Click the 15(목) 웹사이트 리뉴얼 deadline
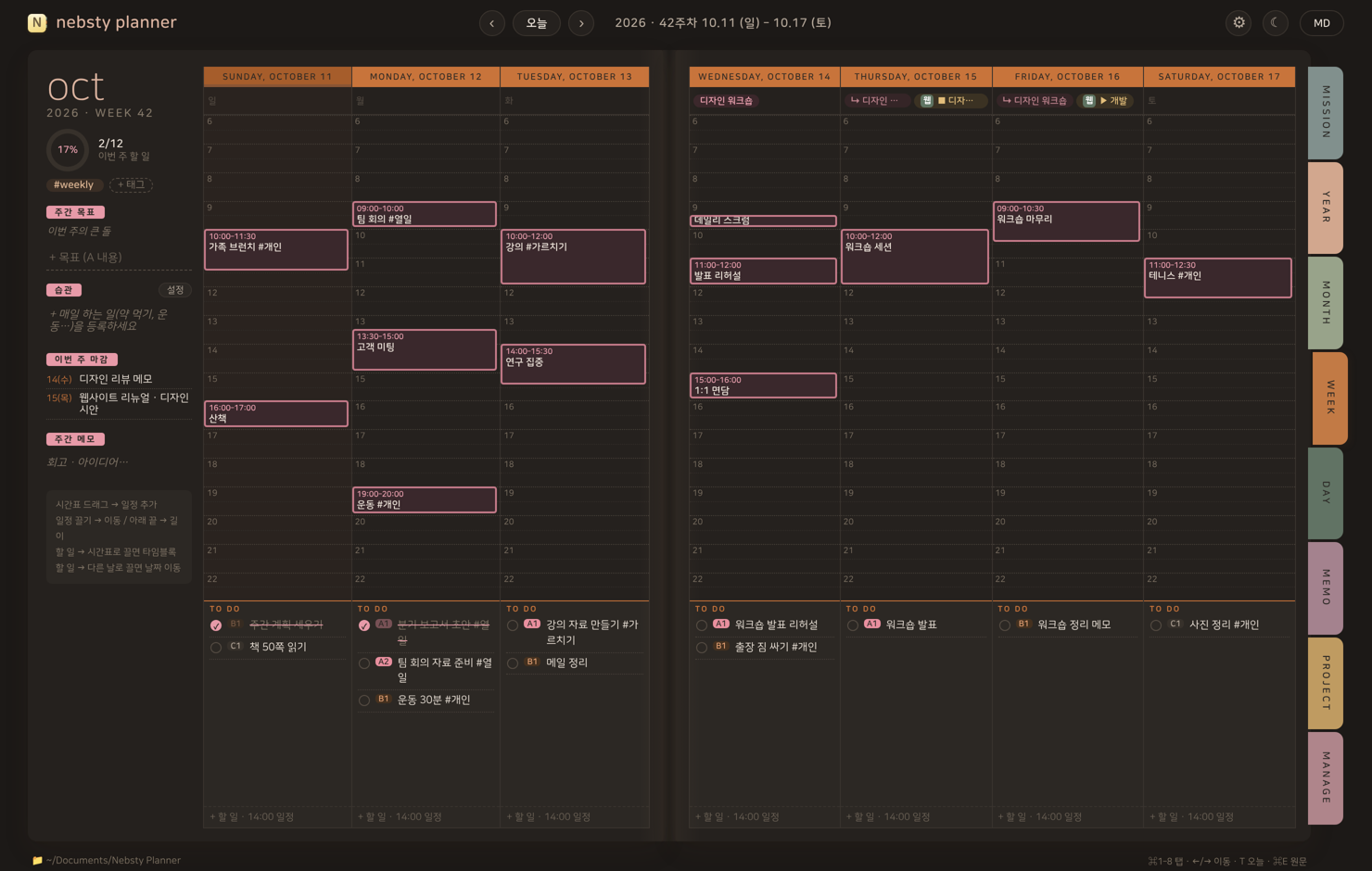Screen dimensions: 1372x871 (x=119, y=403)
